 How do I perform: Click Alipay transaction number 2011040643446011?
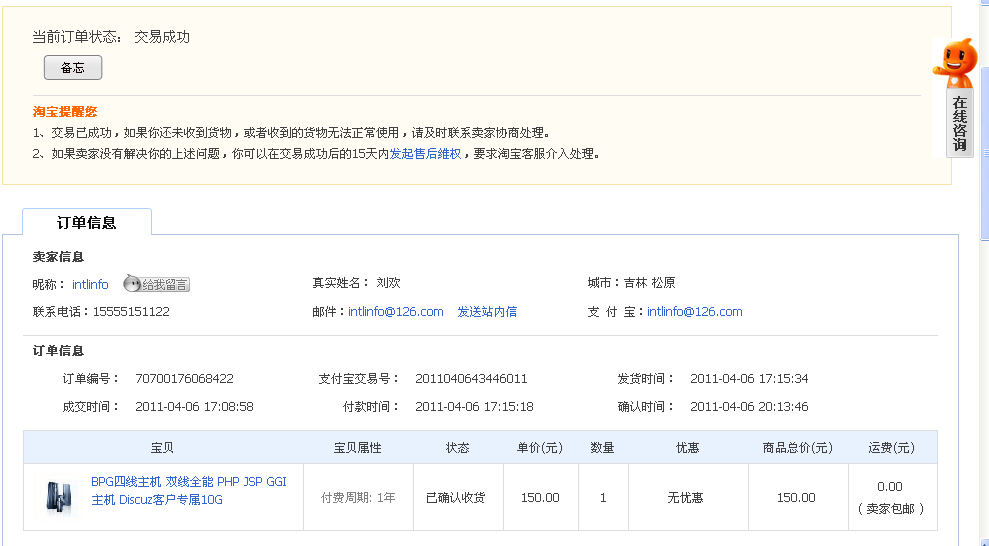471,378
